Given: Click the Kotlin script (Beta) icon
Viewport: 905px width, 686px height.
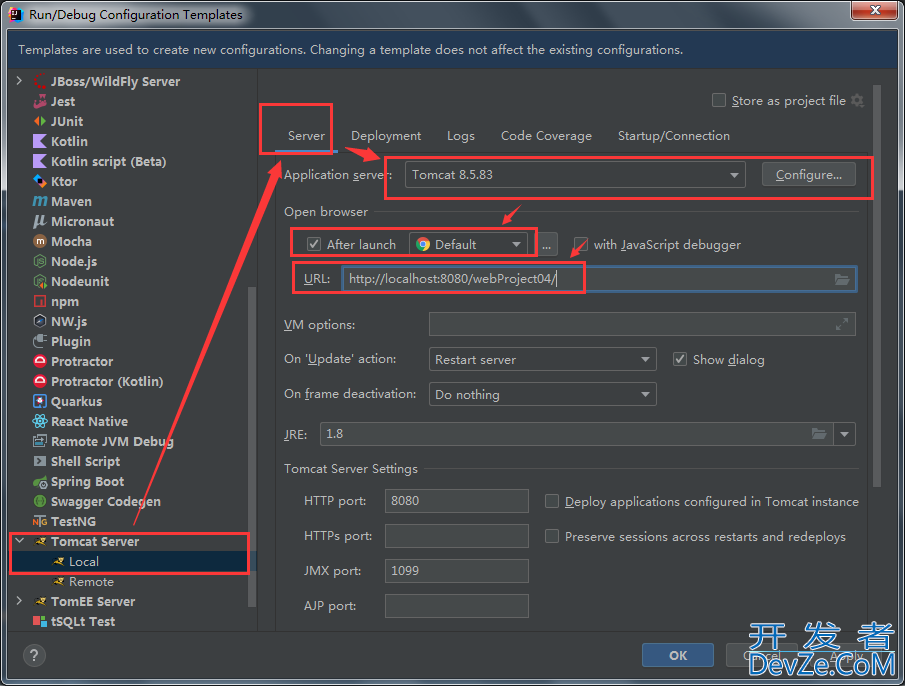Looking at the screenshot, I should pos(40,162).
